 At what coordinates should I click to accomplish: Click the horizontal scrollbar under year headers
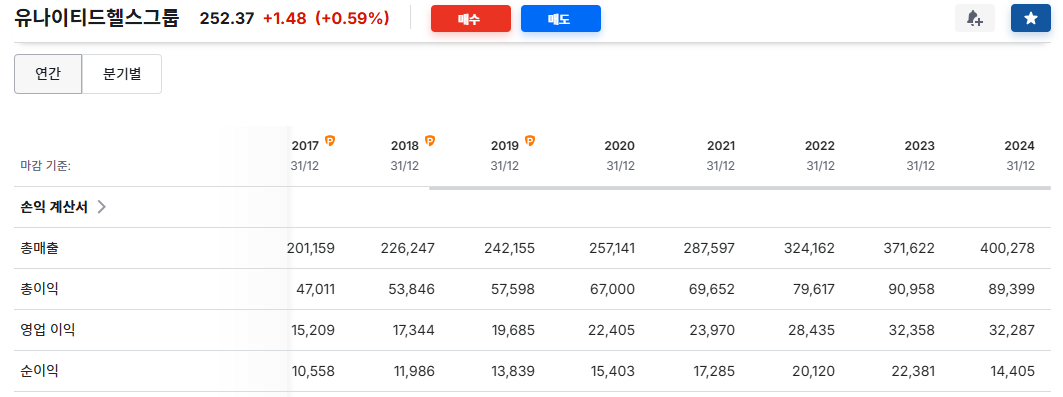pyautogui.click(x=740, y=188)
